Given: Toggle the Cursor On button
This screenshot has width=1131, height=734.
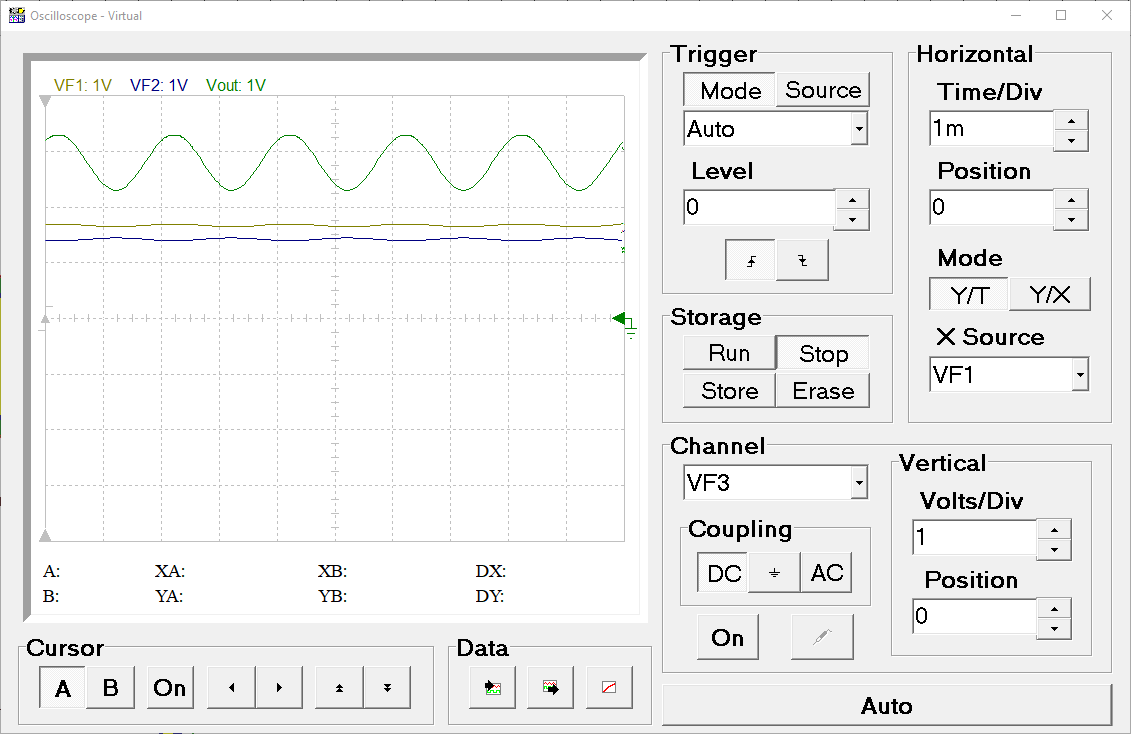Looking at the screenshot, I should pyautogui.click(x=170, y=688).
